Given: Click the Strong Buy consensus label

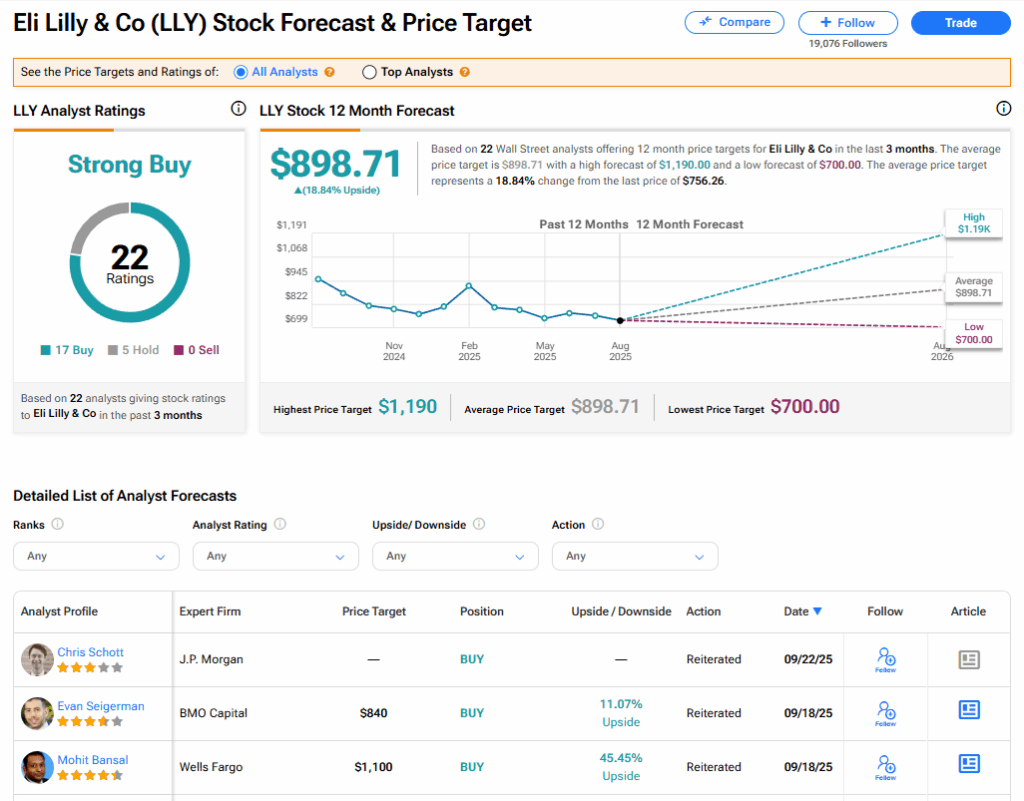Looking at the screenshot, I should (130, 165).
